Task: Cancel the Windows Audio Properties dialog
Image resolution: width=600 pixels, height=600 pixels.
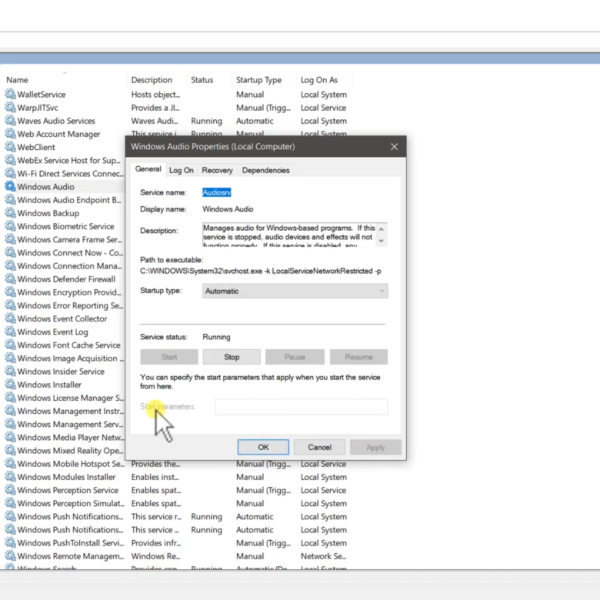Action: [319, 447]
